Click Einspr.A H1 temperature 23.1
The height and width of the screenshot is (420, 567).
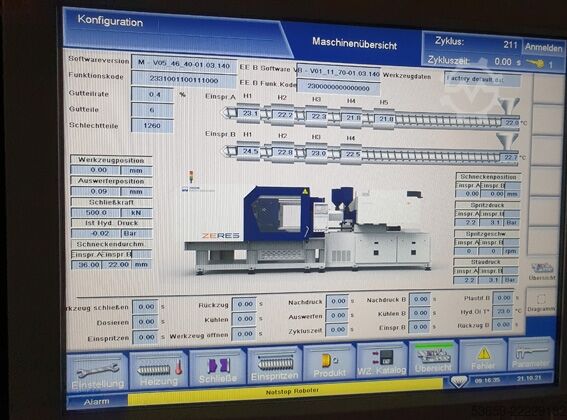250,113
